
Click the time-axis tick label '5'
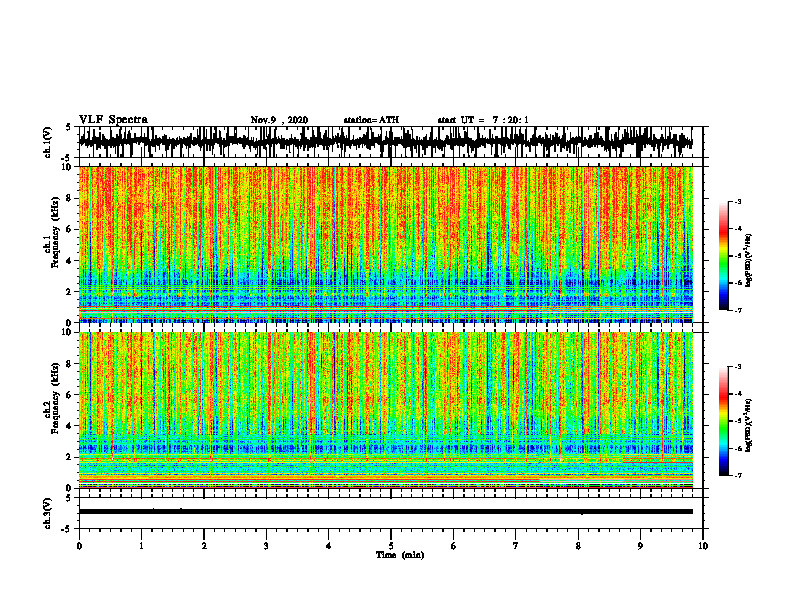click(x=391, y=546)
